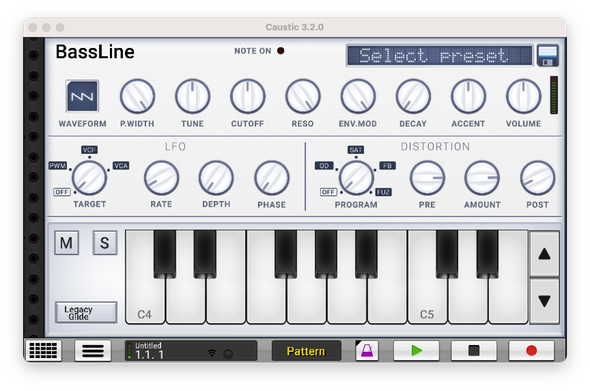Screen dimensions: 590x391
Task: Play the C#5 black key
Action: tap(447, 254)
